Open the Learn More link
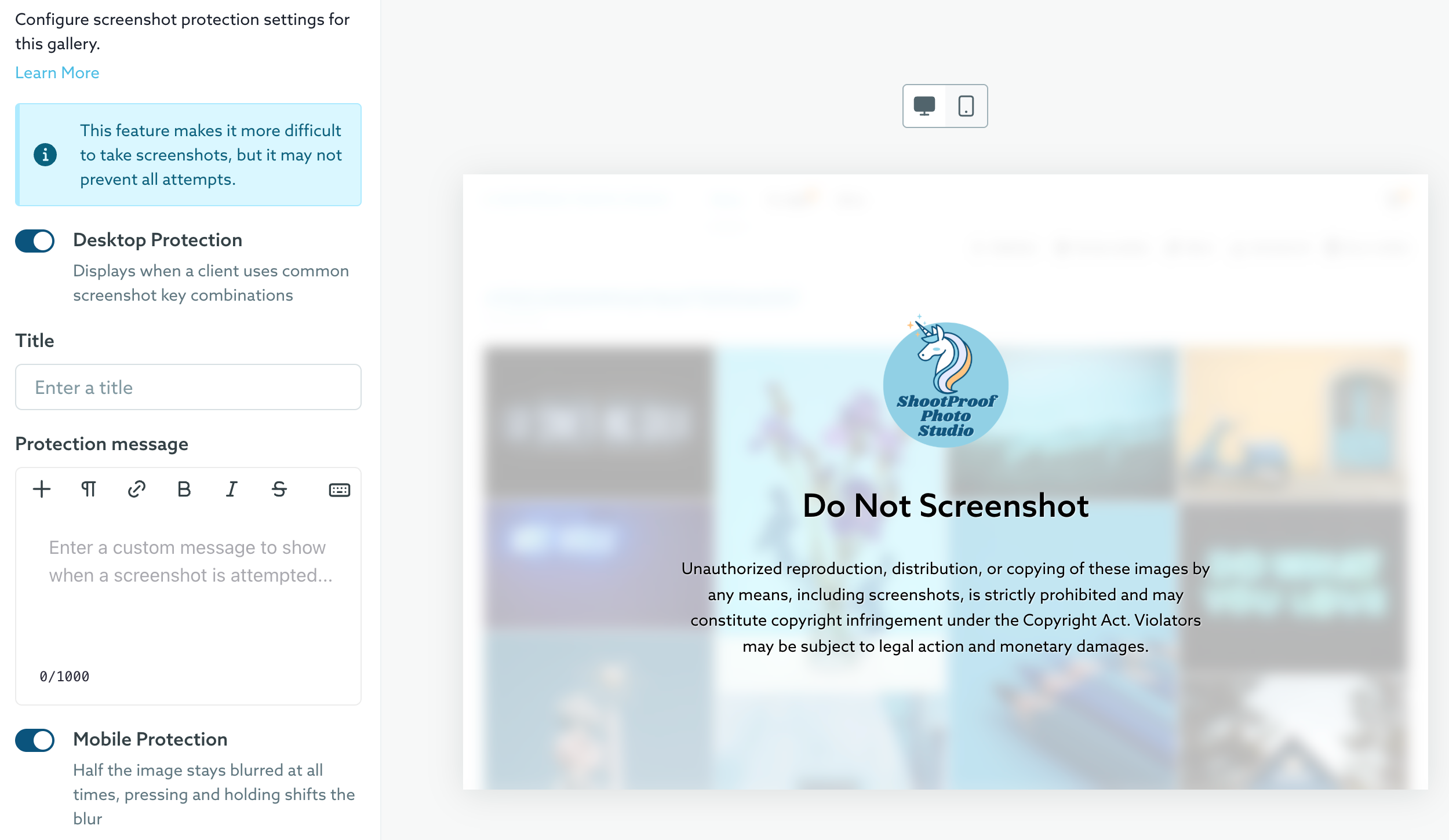The width and height of the screenshot is (1449, 840). (x=57, y=73)
